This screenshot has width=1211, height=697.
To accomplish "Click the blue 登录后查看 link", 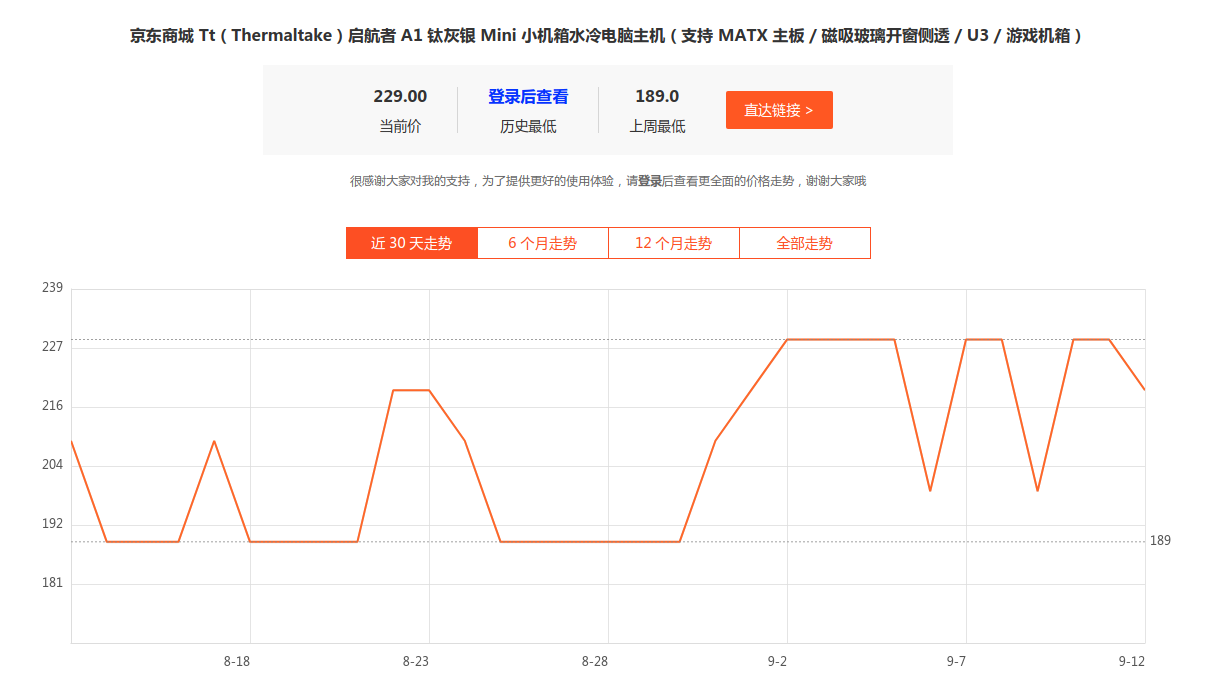I will [528, 97].
